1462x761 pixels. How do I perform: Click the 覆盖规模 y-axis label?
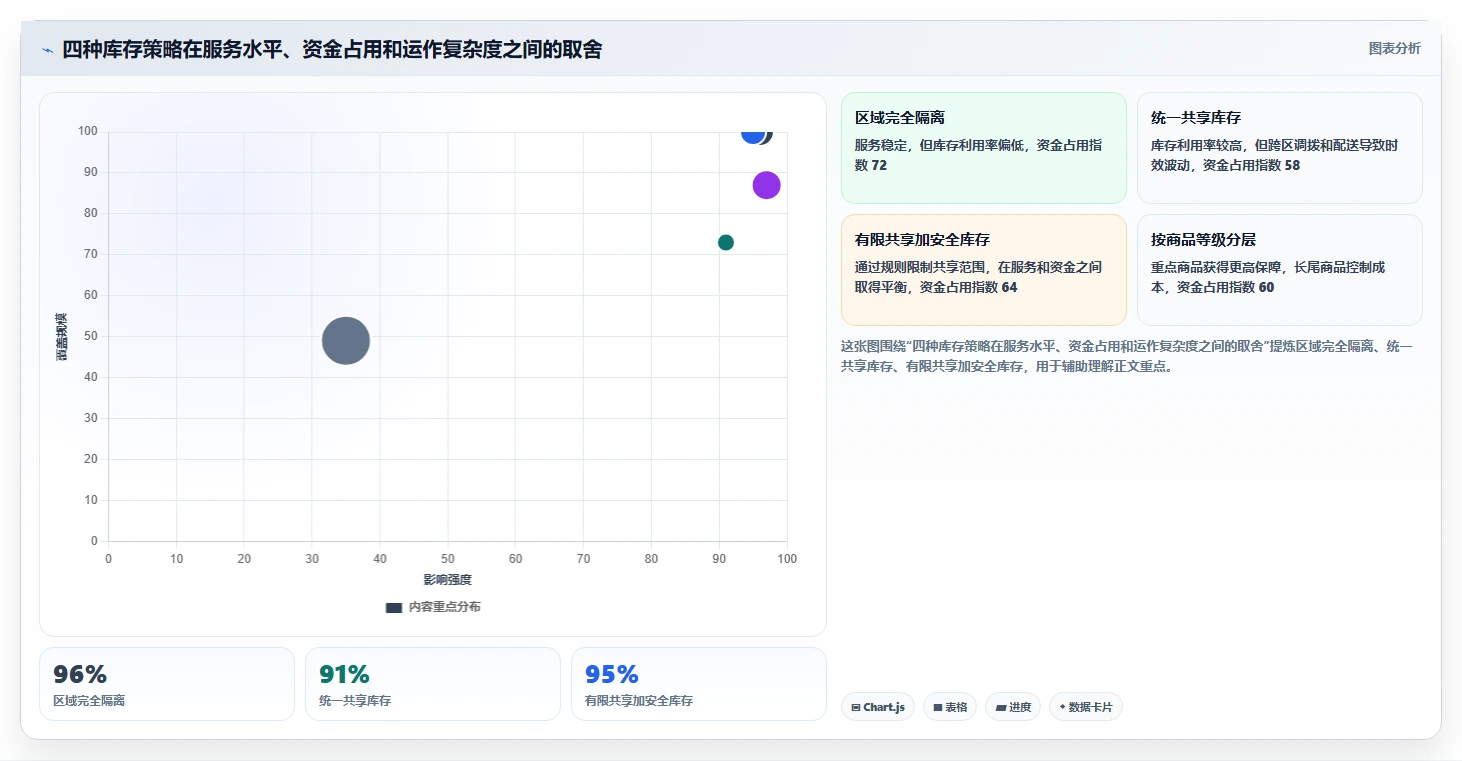click(x=62, y=336)
